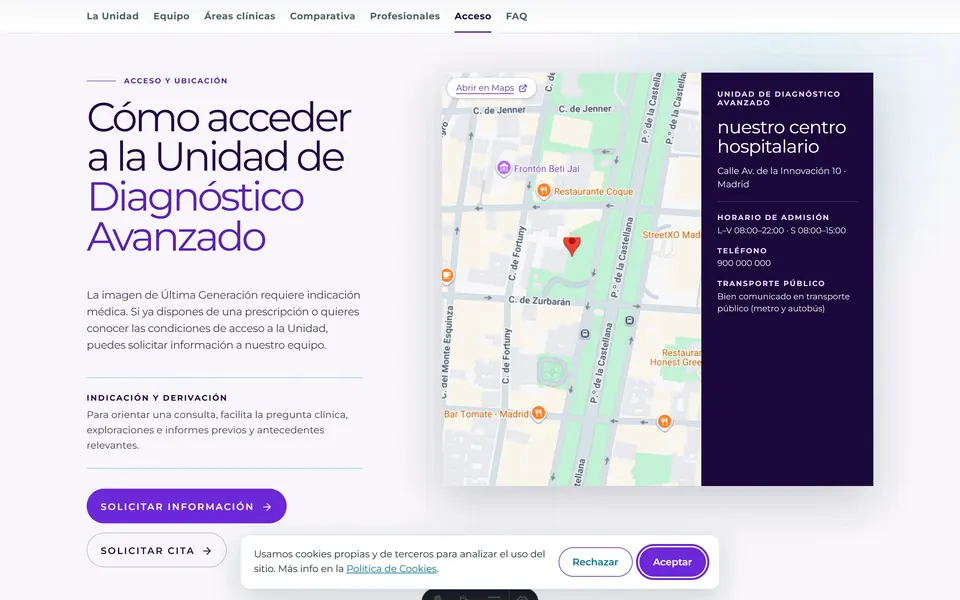The width and height of the screenshot is (960, 600).
Task: Click the Indicación y Derivación heading
Action: (x=157, y=398)
